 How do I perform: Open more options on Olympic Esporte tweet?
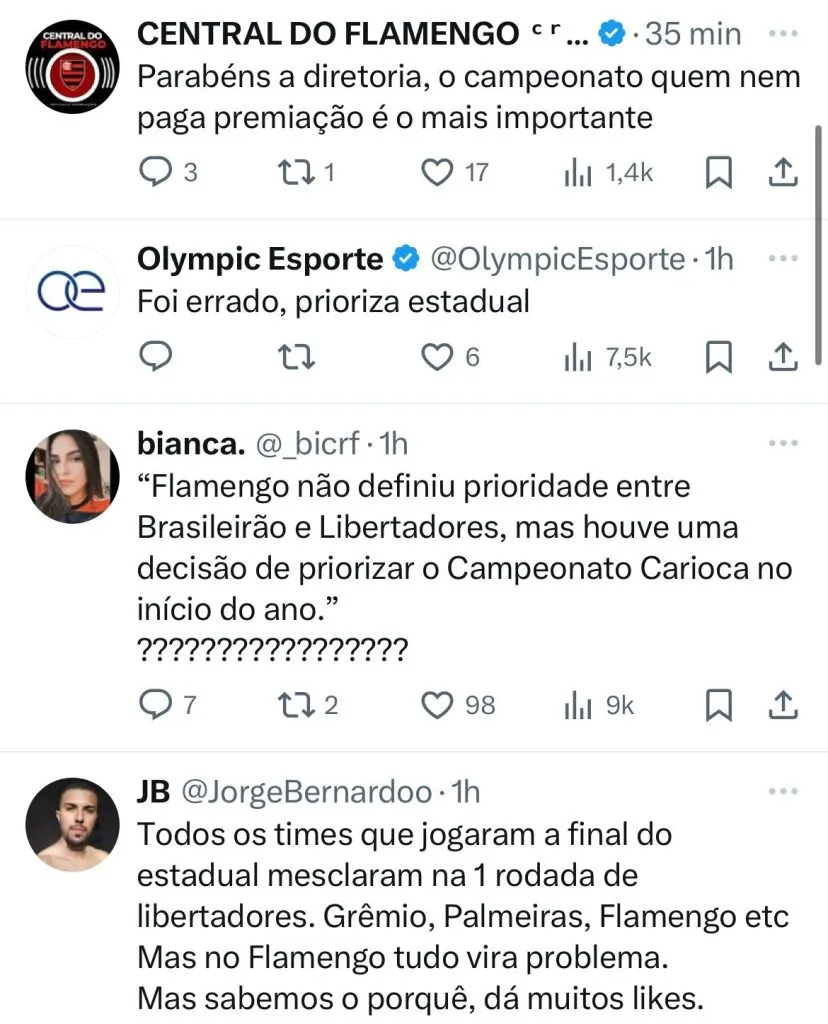(783, 257)
